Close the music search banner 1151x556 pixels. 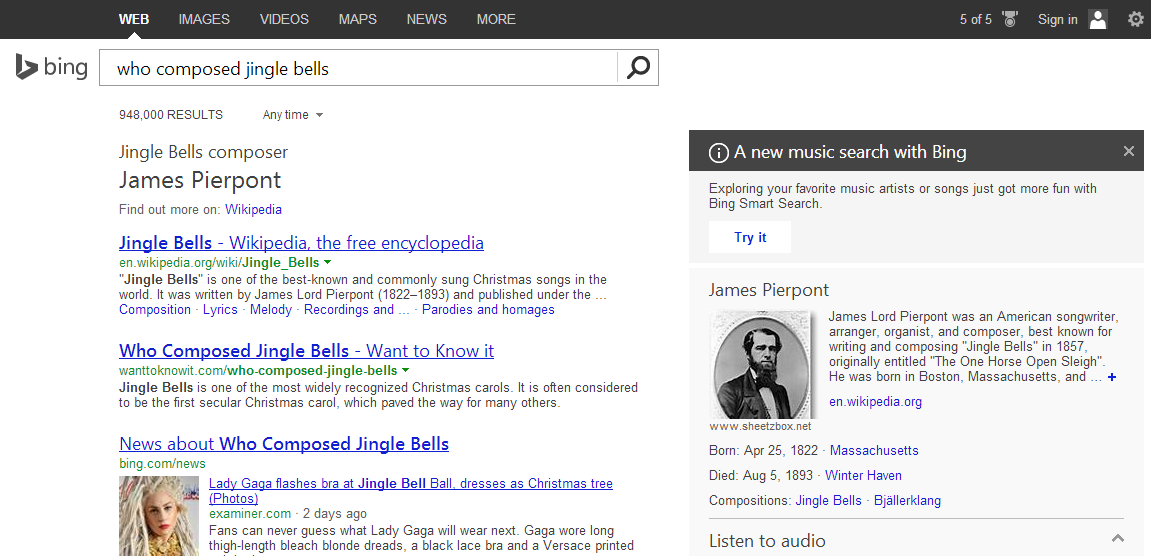coord(1128,151)
